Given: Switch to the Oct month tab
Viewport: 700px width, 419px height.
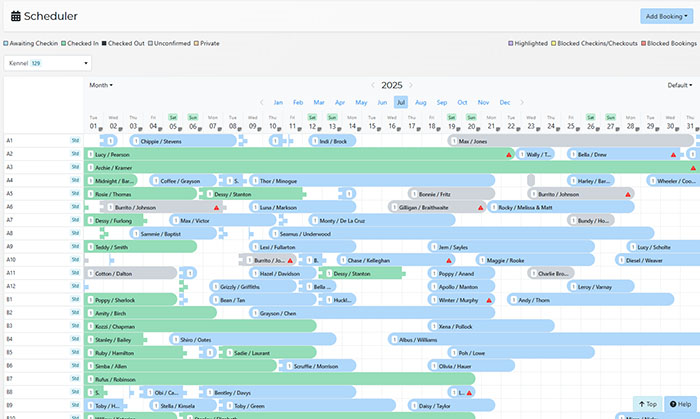Looking at the screenshot, I should pos(462,102).
